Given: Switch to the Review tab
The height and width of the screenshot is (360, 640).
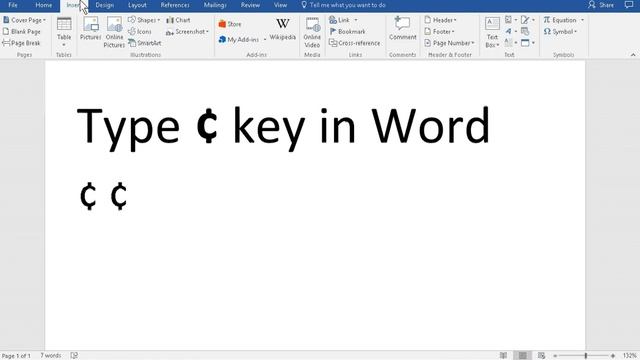Looking at the screenshot, I should [250, 5].
